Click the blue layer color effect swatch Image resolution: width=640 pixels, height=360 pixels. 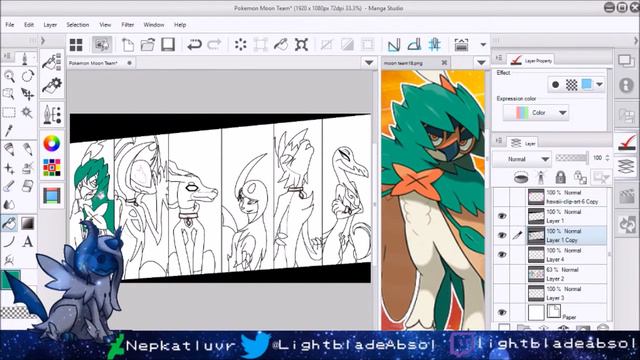tap(587, 84)
